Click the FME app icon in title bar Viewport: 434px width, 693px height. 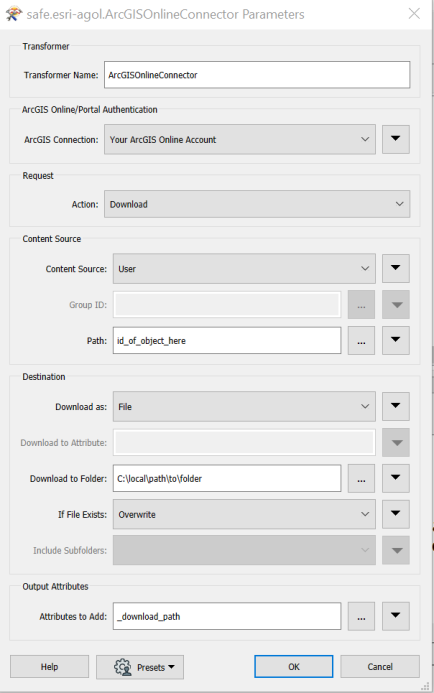(14, 14)
